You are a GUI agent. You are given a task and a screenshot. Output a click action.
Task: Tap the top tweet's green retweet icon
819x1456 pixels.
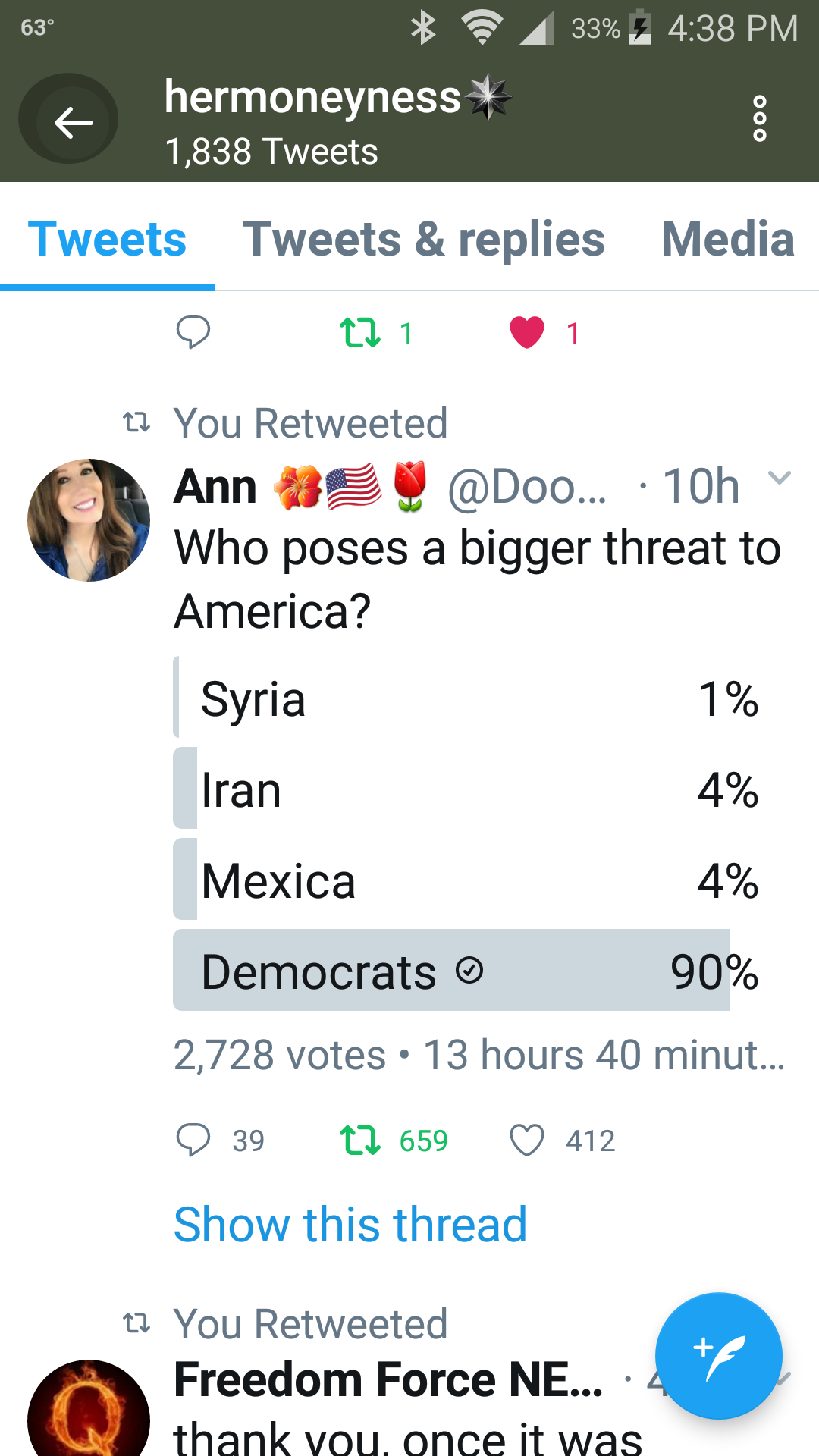(x=360, y=332)
